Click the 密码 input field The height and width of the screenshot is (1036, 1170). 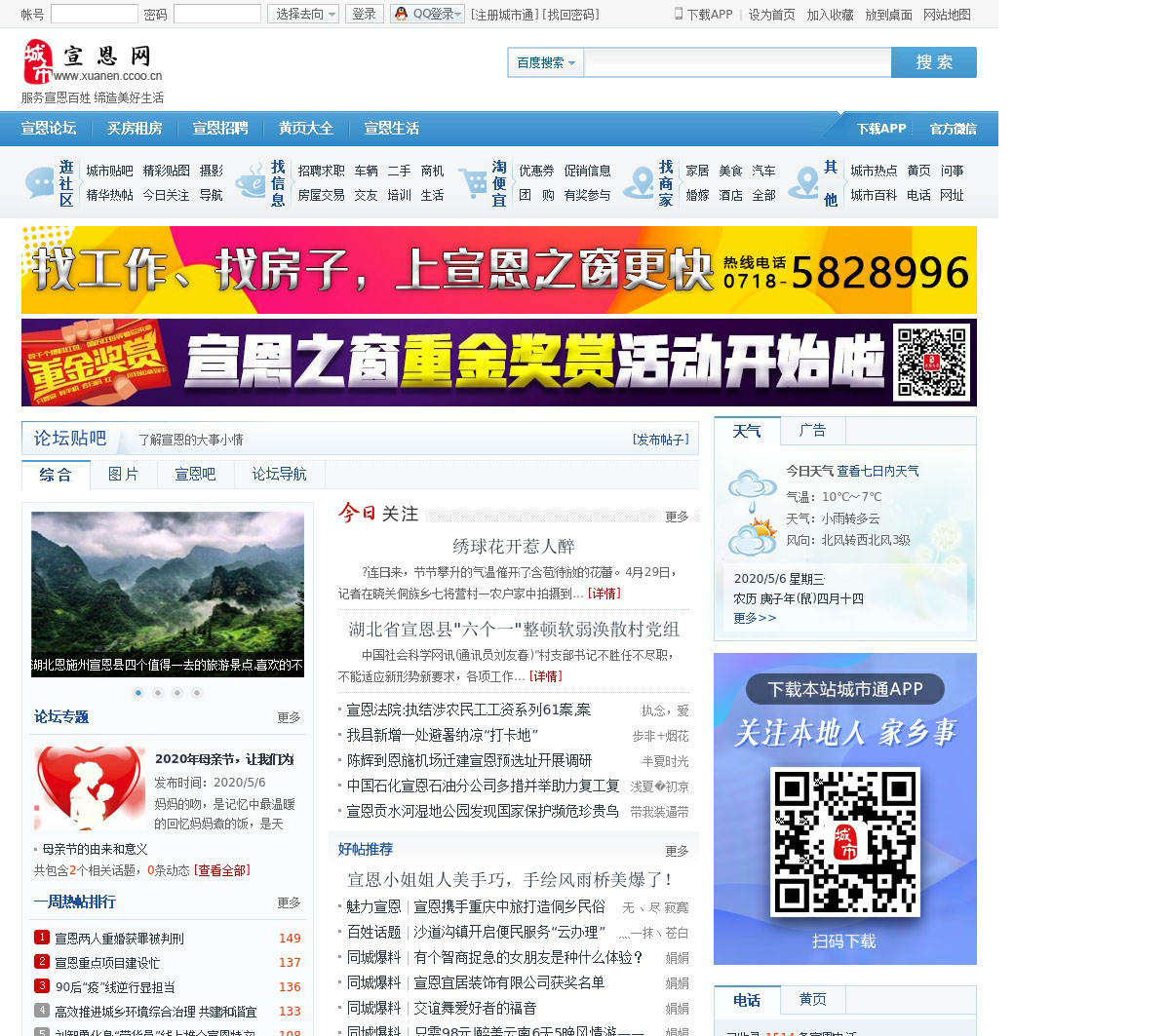coord(217,14)
